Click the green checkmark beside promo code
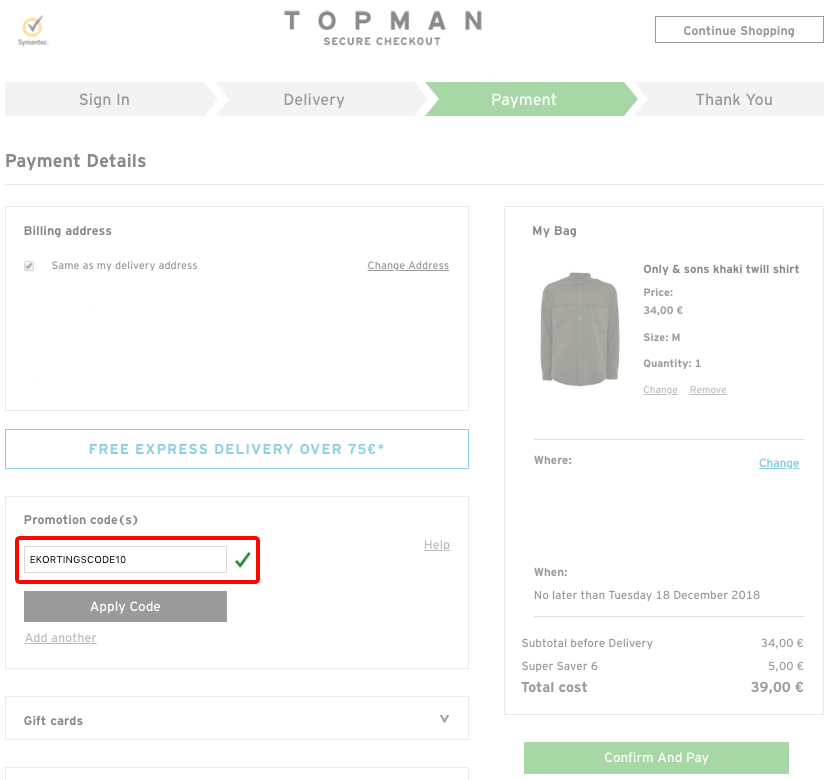Screen dimensions: 829x780 pos(243,559)
